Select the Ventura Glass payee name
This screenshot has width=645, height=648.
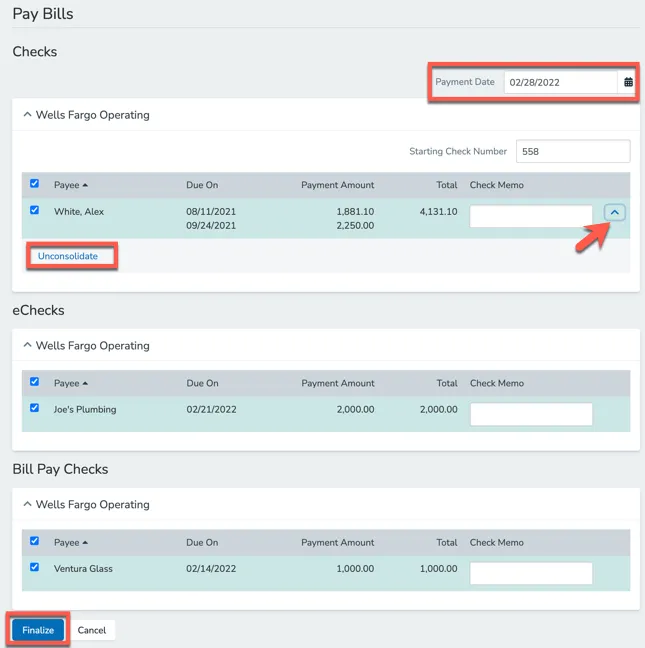pyautogui.click(x=83, y=569)
